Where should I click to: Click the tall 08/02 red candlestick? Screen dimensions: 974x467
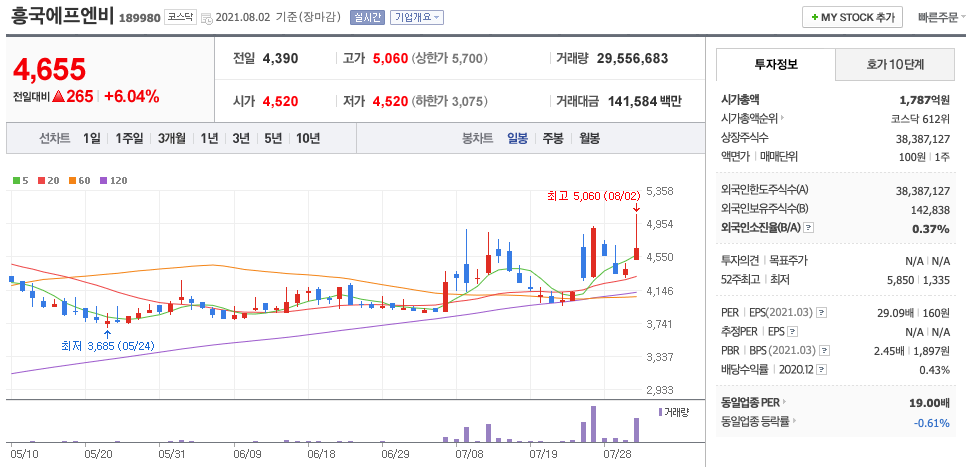[x=637, y=237]
